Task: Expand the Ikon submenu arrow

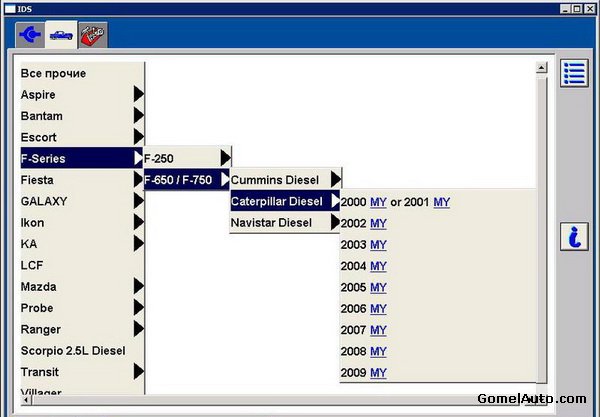Action: click(139, 222)
